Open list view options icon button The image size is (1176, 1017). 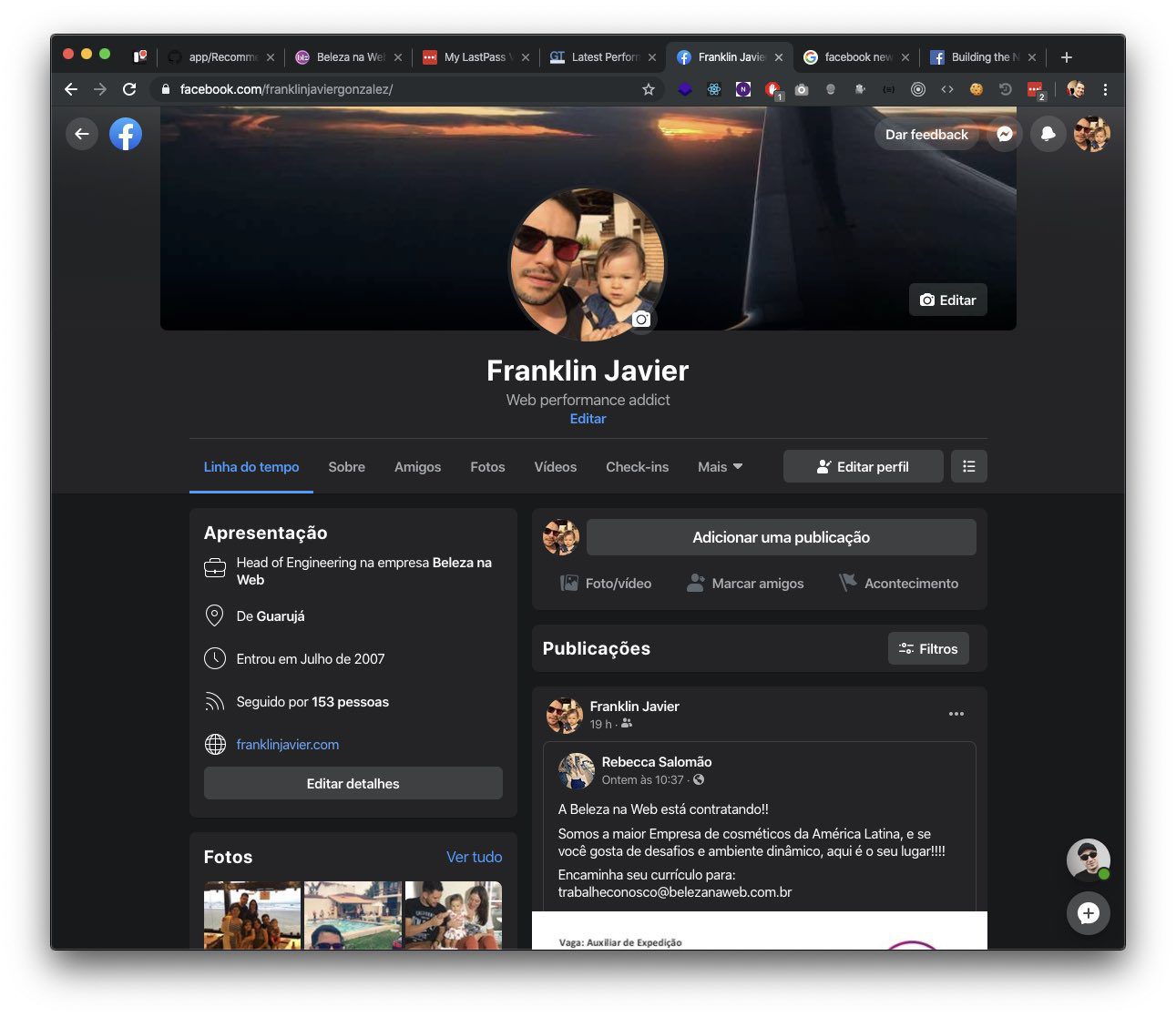pos(969,466)
